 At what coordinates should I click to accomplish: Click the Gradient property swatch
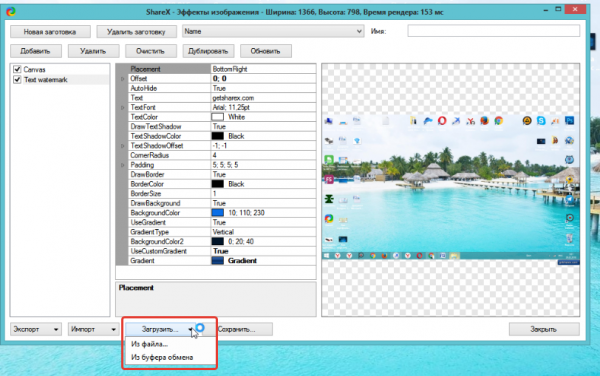pos(217,260)
